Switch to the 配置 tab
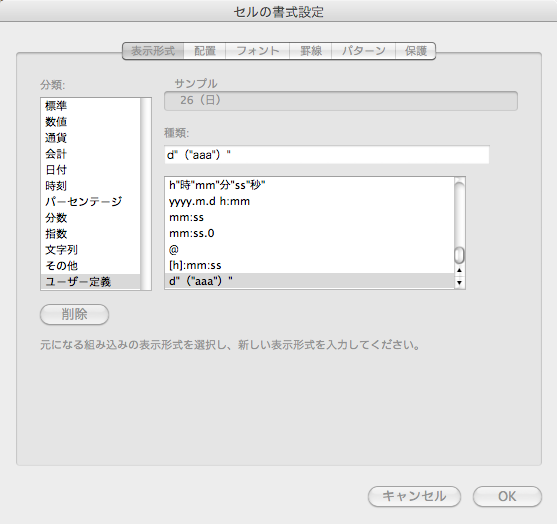 (x=205, y=51)
